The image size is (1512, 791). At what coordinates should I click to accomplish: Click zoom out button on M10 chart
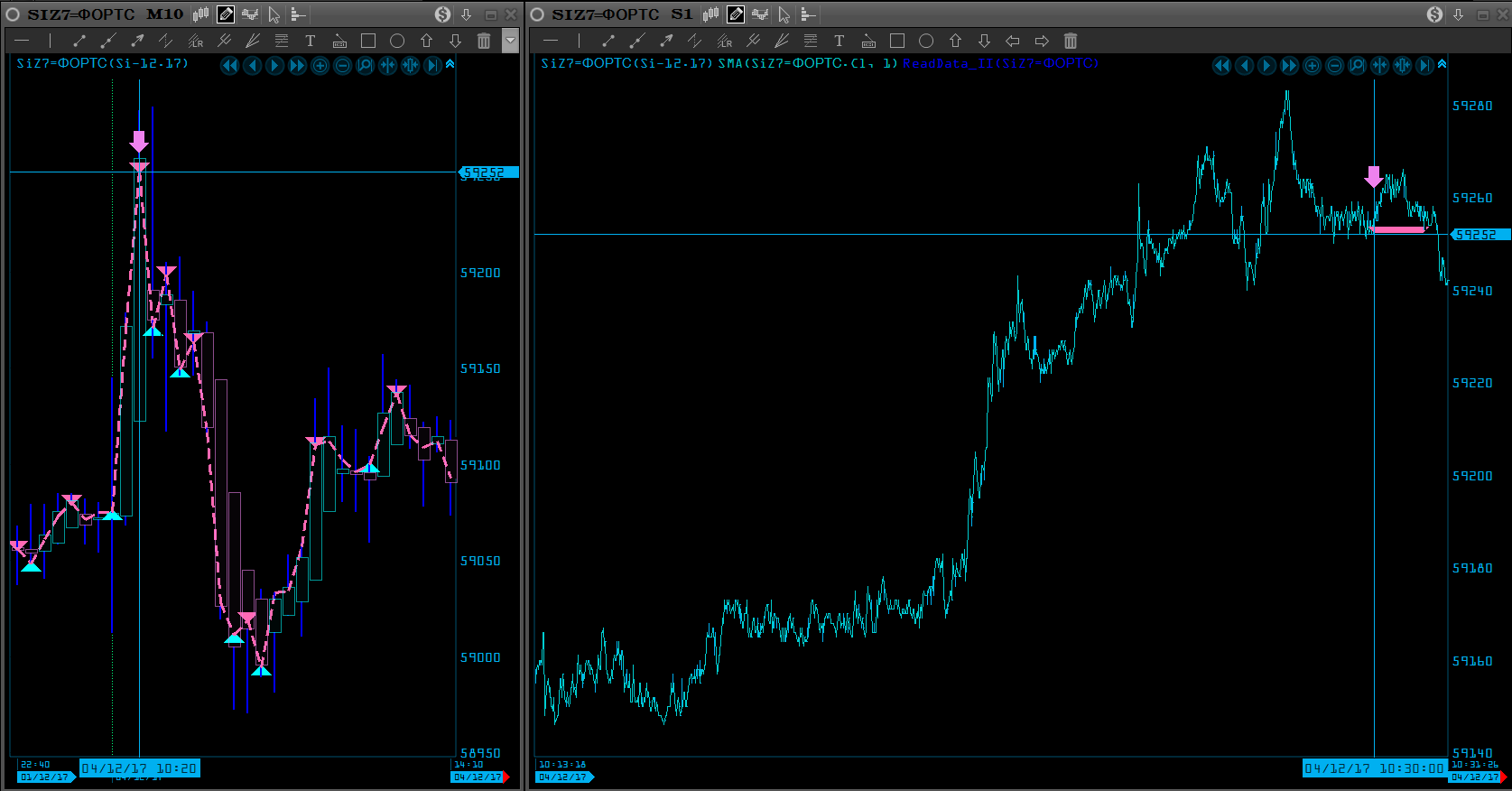tap(342, 65)
